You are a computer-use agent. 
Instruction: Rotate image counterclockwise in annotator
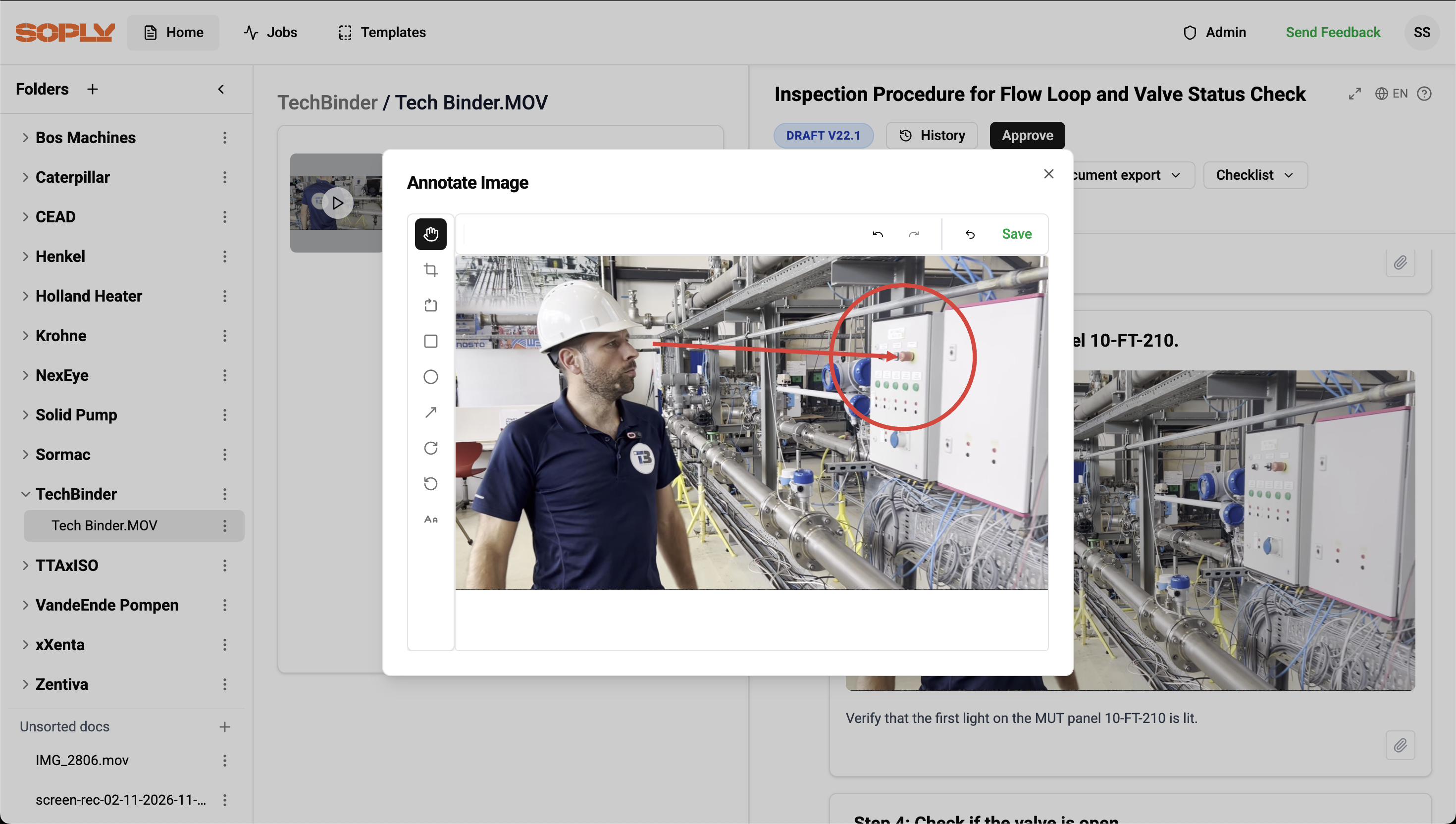[431, 484]
